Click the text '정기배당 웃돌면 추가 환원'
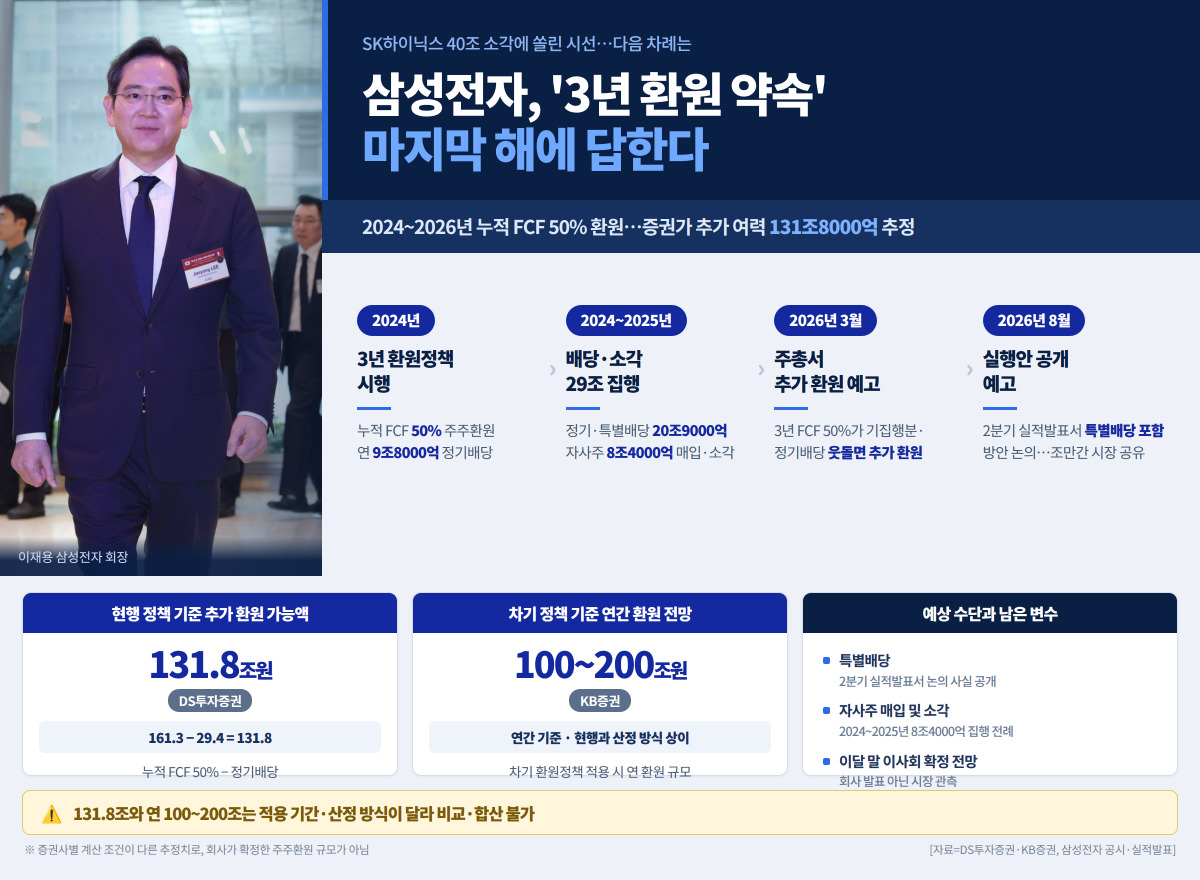 [848, 452]
